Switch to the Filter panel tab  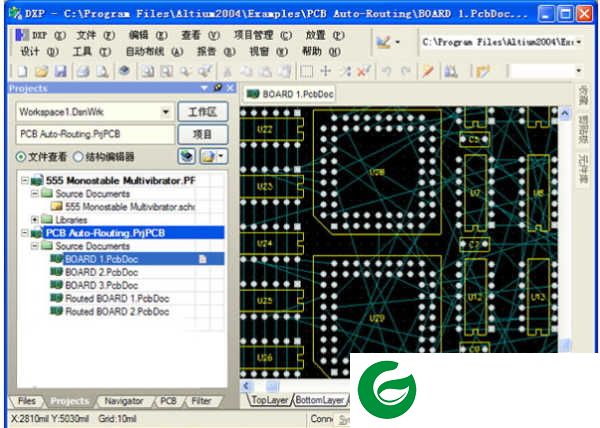201,401
